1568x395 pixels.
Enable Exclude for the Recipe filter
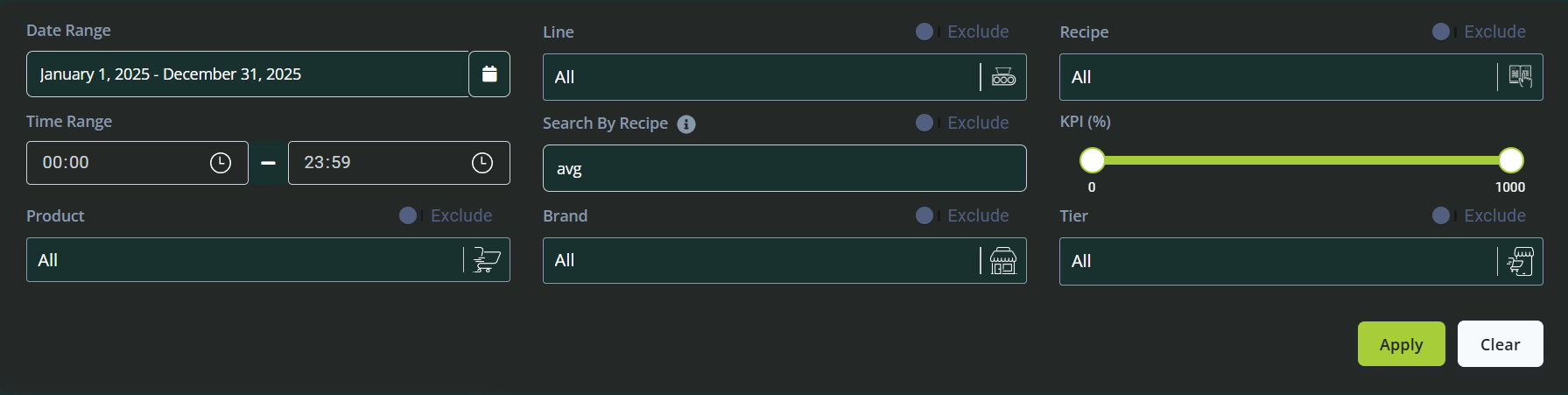coord(1441,32)
